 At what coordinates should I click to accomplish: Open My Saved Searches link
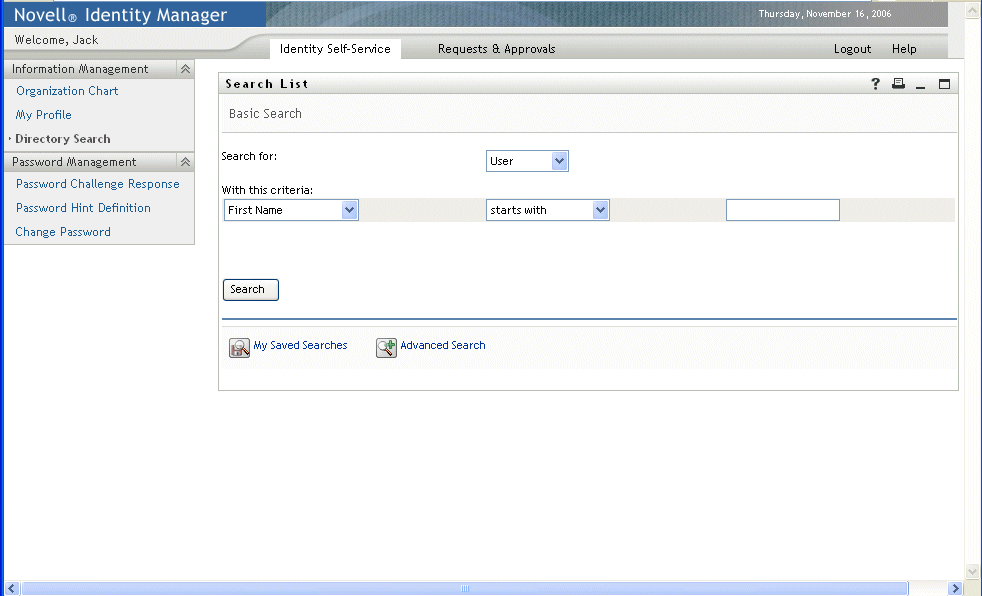[x=300, y=346]
